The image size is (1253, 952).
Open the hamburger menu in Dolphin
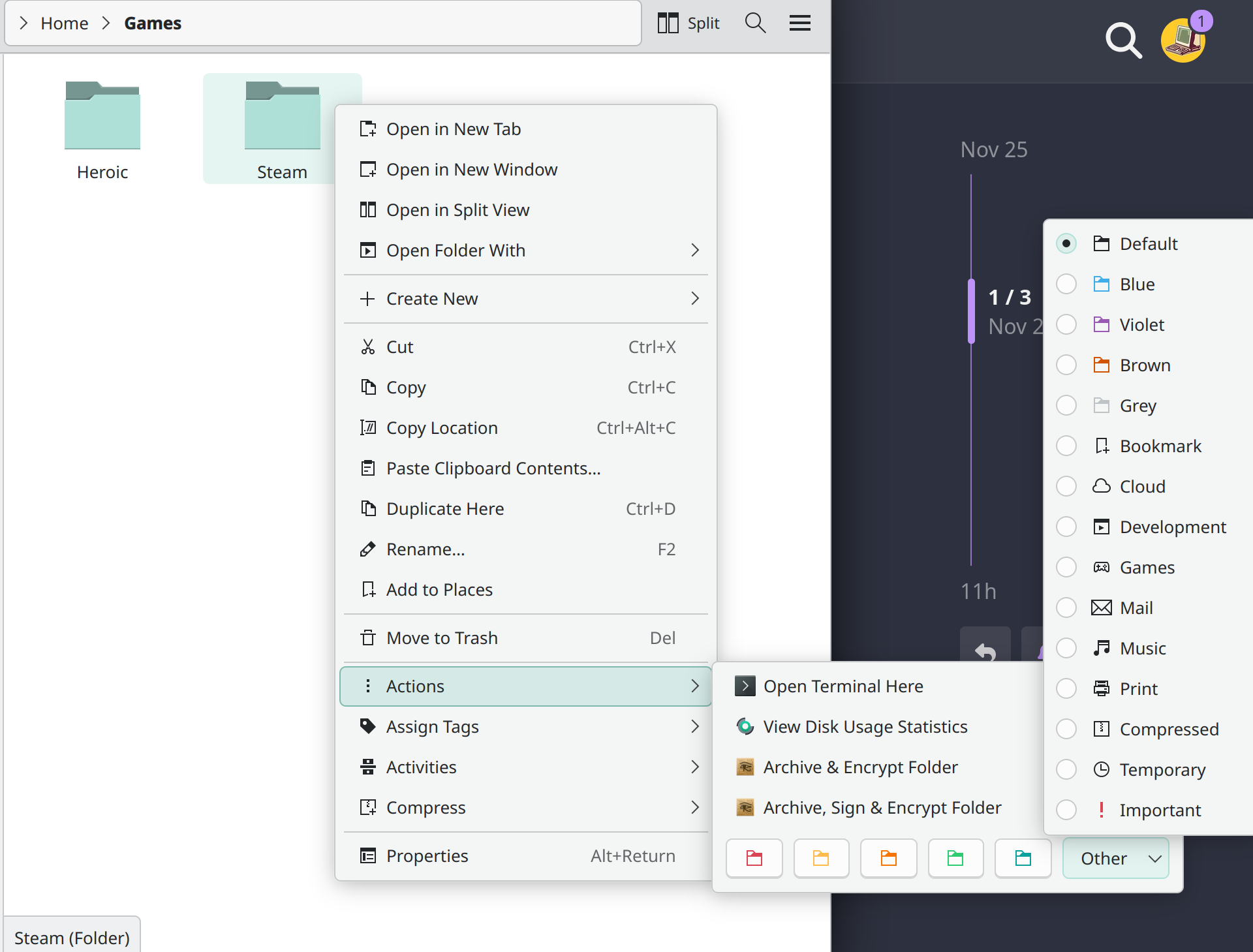point(799,23)
